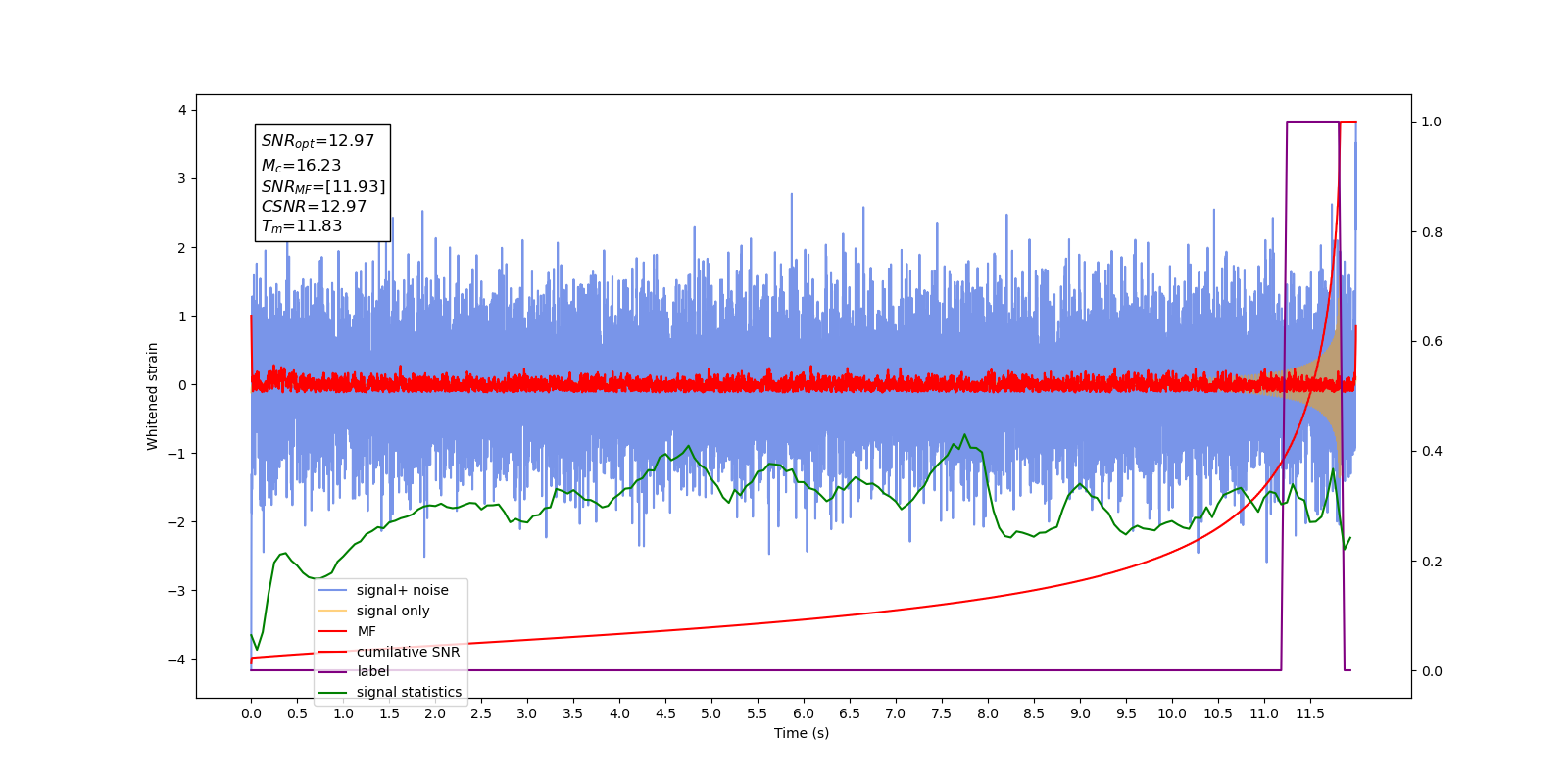The image size is (1568, 784).
Task: Click the left y-axis tick label 4
Action: tap(182, 110)
